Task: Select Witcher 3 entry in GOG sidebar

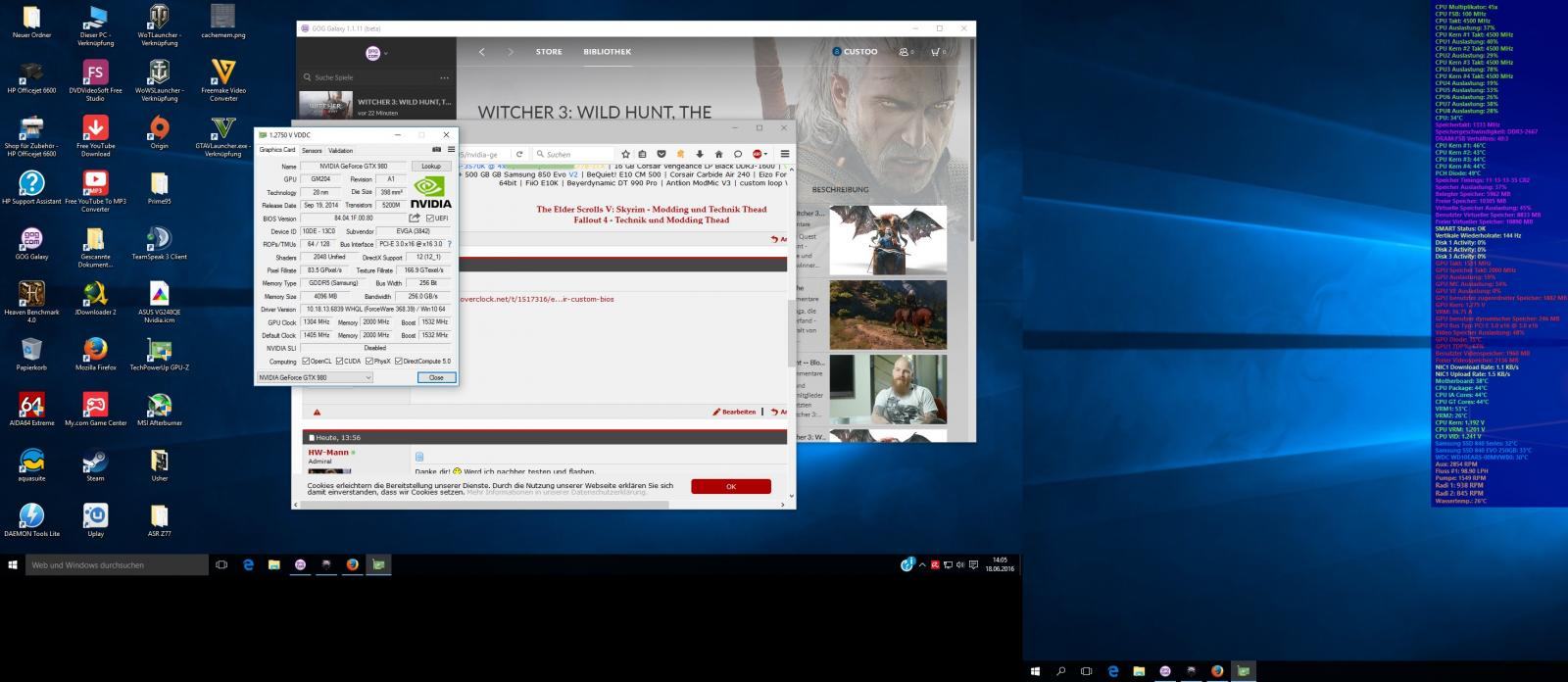Action: click(x=377, y=105)
